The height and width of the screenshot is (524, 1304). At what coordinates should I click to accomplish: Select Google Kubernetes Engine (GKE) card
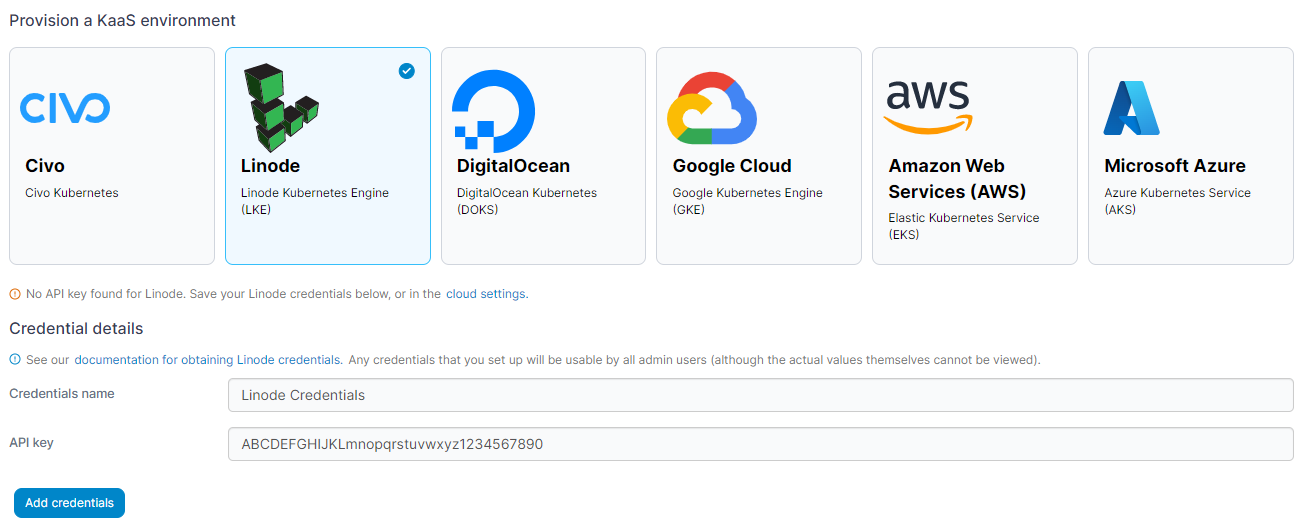click(x=759, y=156)
